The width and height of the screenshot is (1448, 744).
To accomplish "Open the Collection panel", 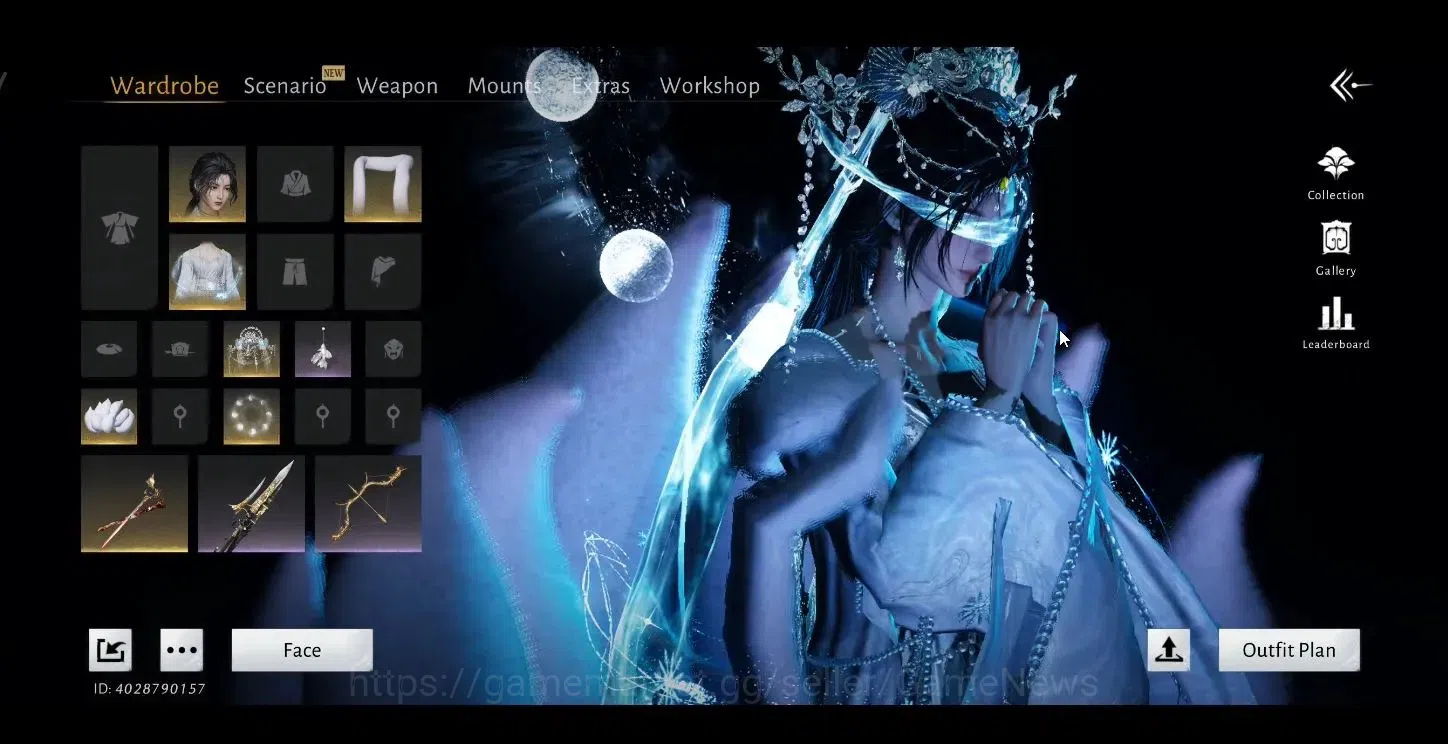I will [x=1336, y=173].
